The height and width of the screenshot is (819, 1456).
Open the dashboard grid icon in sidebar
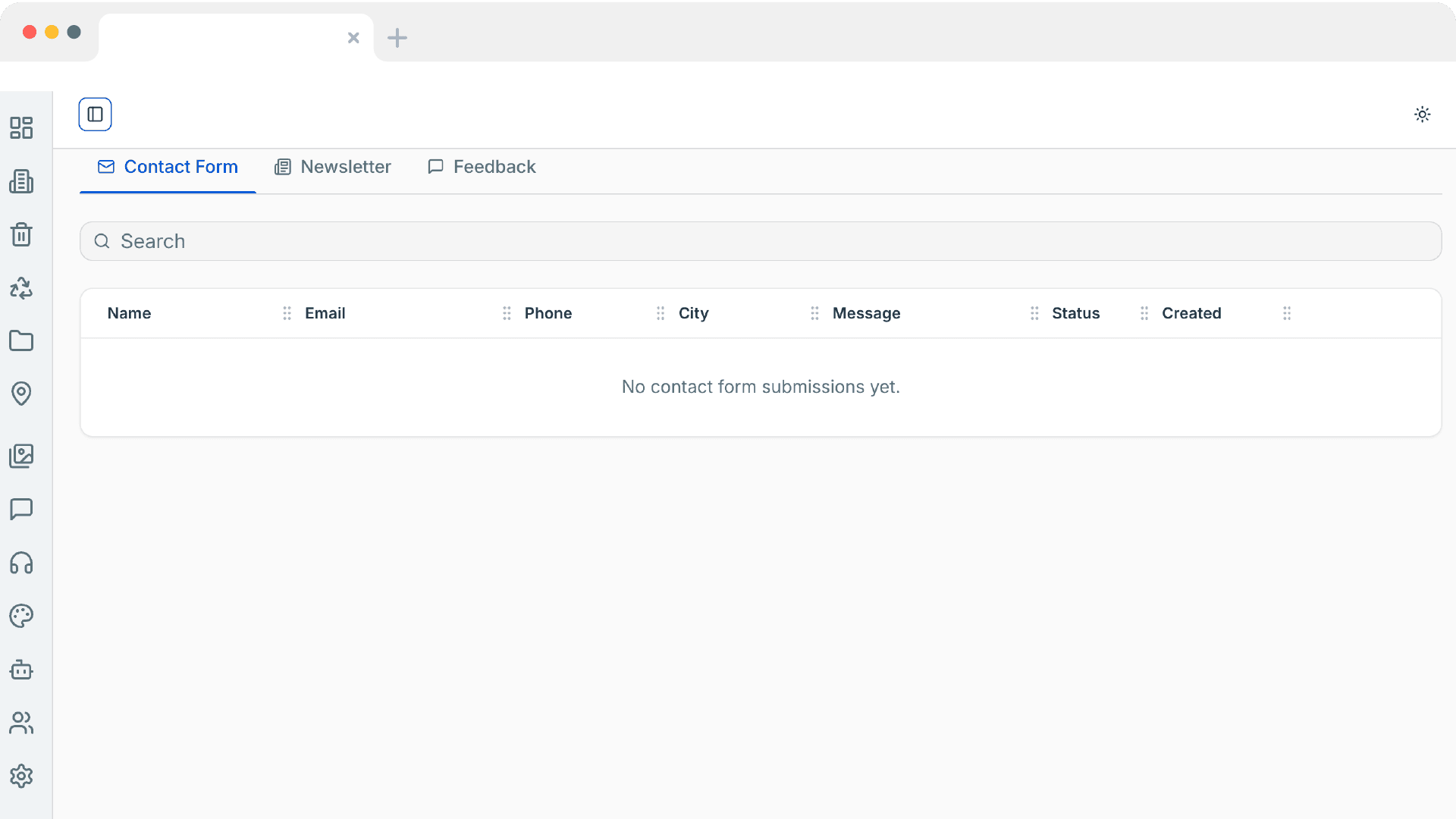pos(21,127)
